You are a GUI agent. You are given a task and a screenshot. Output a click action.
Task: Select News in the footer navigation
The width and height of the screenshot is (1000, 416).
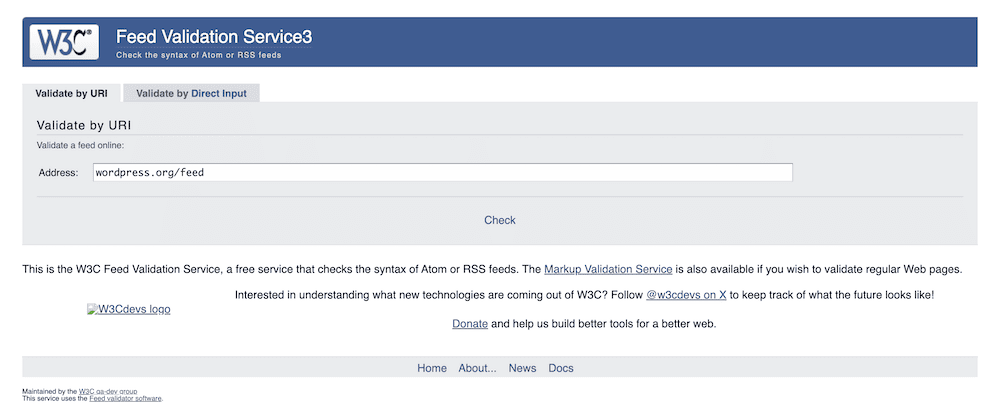tap(522, 368)
